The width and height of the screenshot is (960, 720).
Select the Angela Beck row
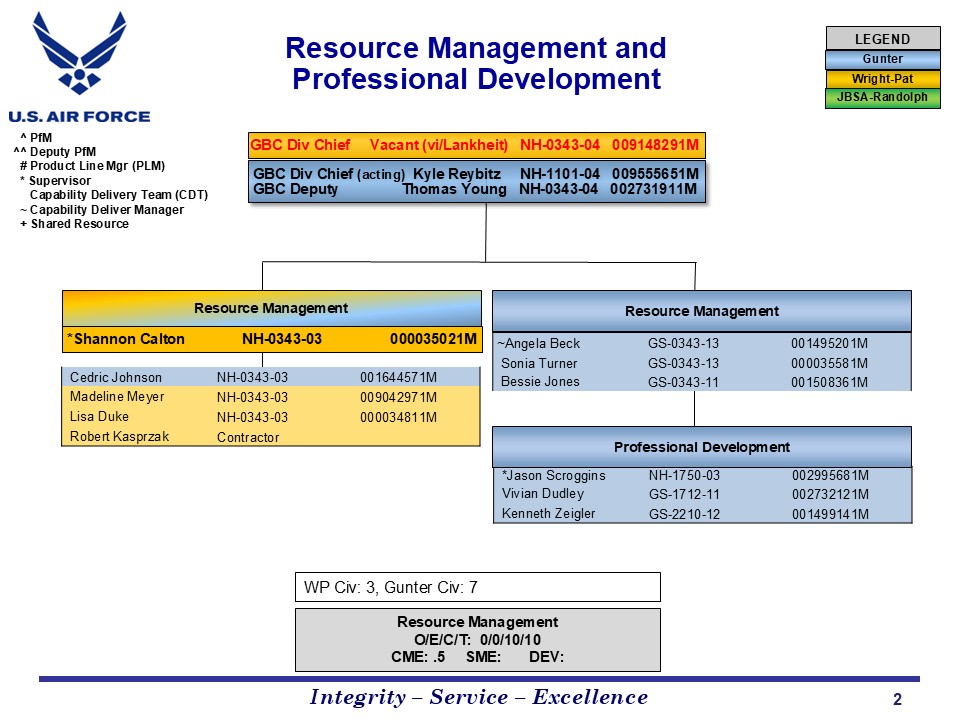[x=701, y=344]
